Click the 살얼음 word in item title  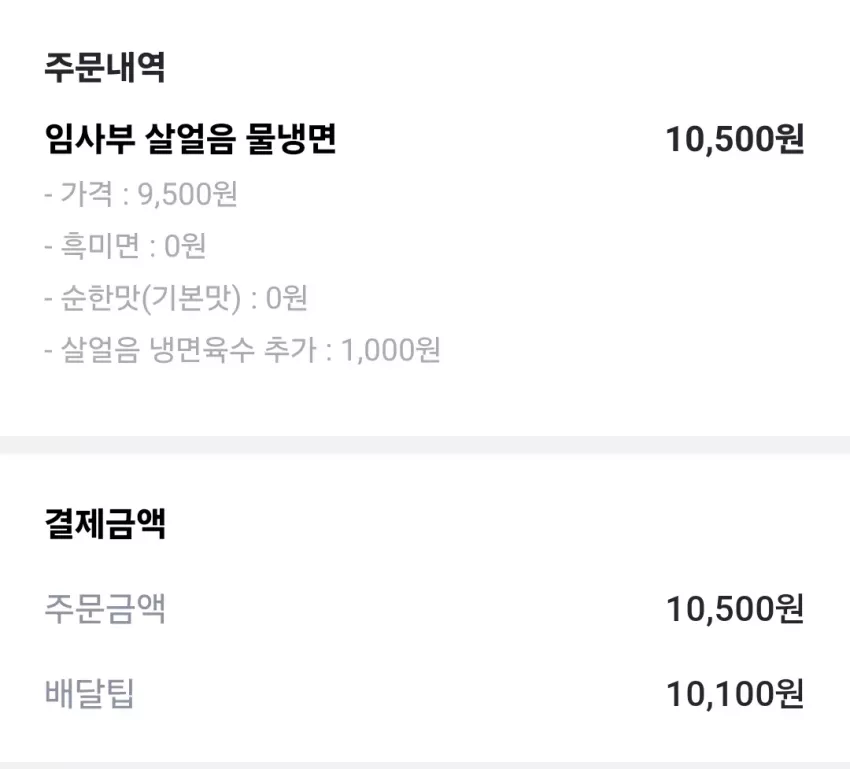(190, 139)
